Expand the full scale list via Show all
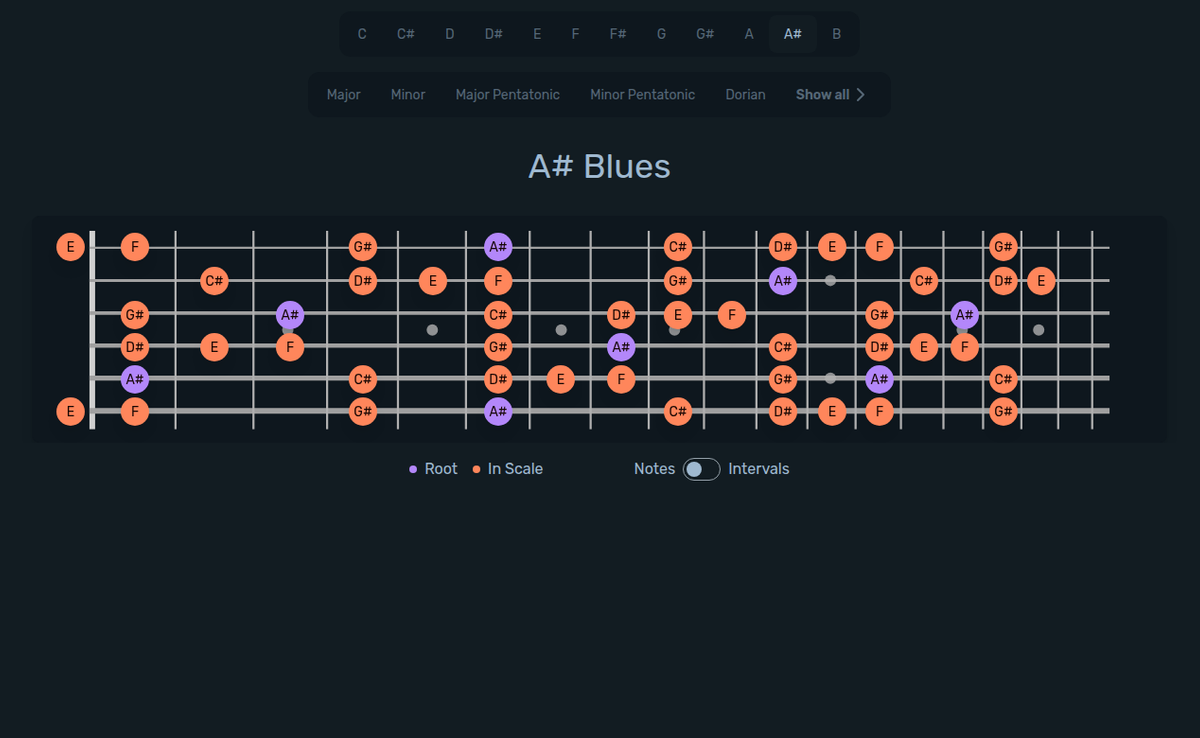Image resolution: width=1200 pixels, height=738 pixels. point(829,94)
